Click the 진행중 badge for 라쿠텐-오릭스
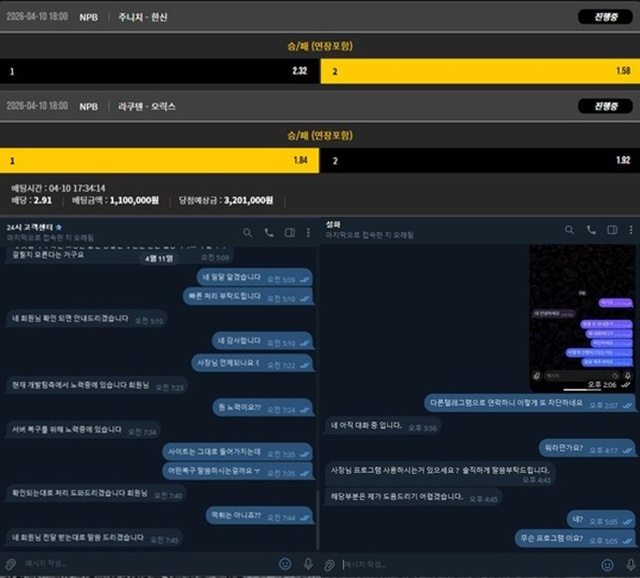This screenshot has height=578, width=640. (605, 107)
